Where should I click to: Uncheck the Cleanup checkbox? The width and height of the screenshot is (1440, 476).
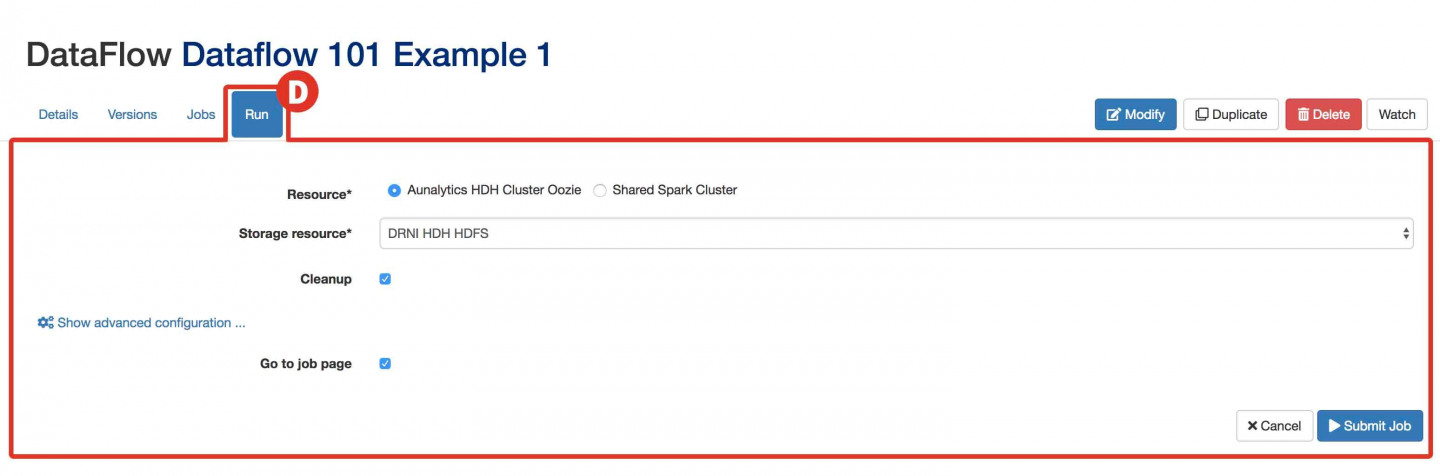pyautogui.click(x=385, y=279)
